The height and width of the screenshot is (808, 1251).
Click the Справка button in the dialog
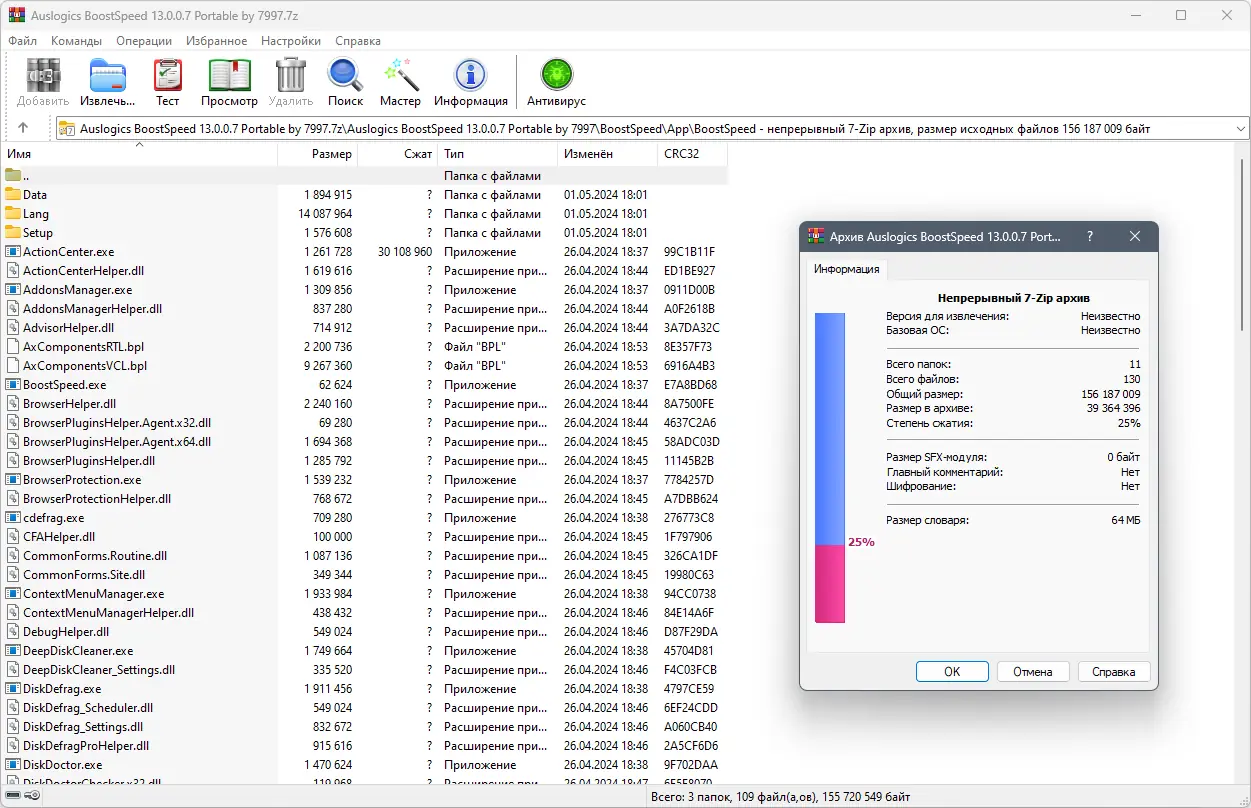[1114, 672]
